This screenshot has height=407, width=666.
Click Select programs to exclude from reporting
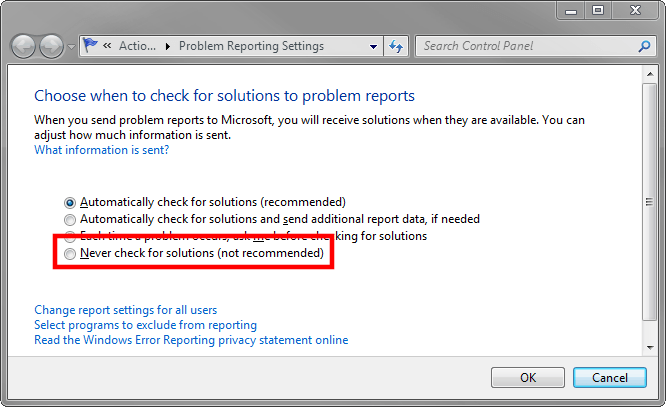tap(145, 325)
